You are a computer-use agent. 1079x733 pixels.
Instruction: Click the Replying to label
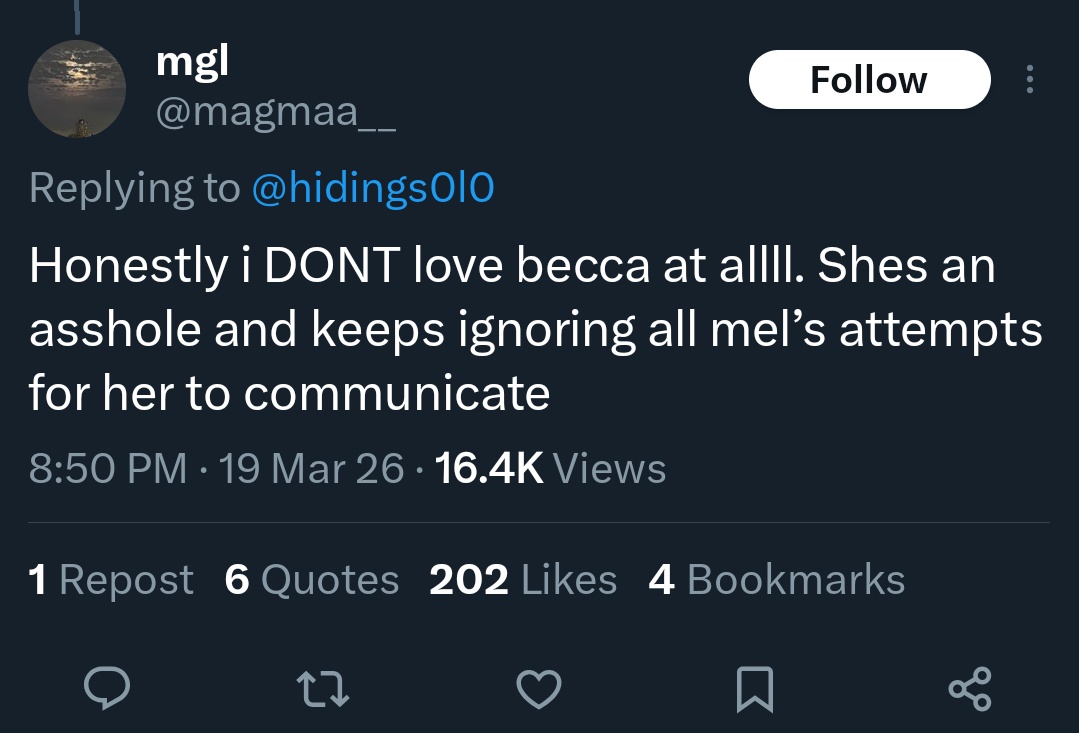tap(134, 187)
